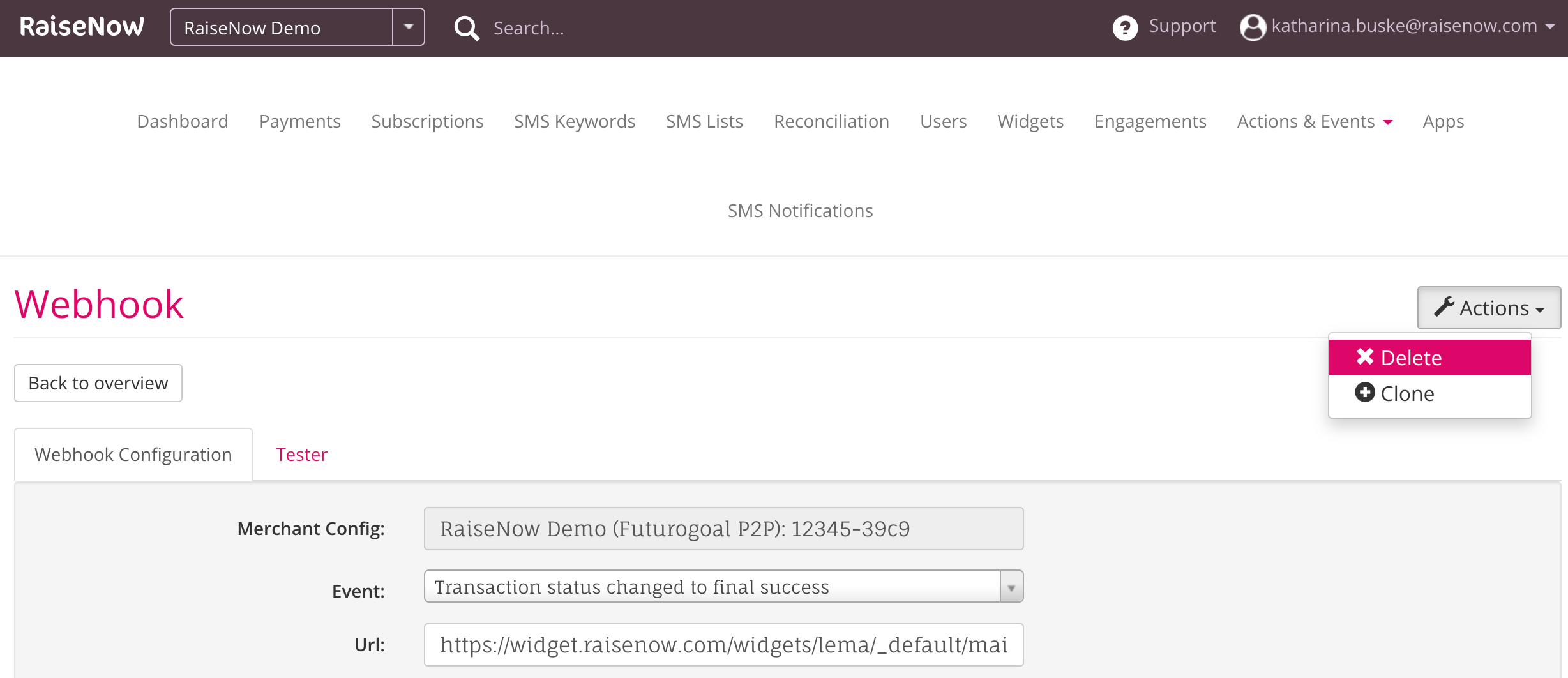
Task: Expand the Actions & Events menu
Action: point(1315,121)
